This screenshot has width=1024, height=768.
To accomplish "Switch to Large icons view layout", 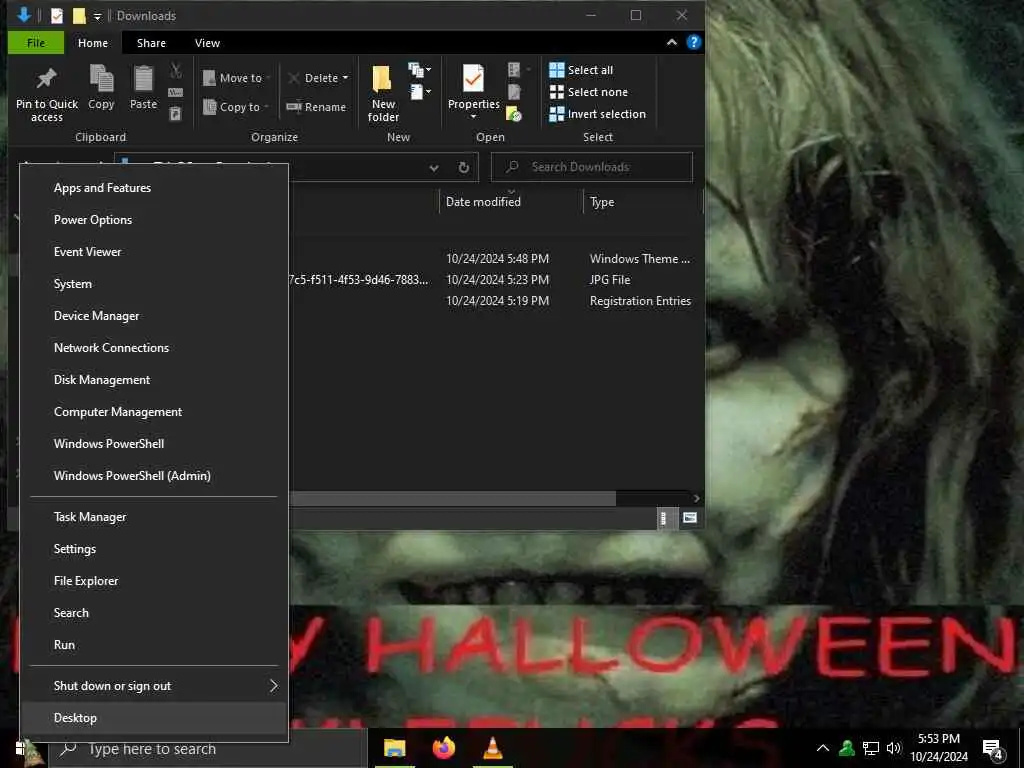I will (690, 519).
